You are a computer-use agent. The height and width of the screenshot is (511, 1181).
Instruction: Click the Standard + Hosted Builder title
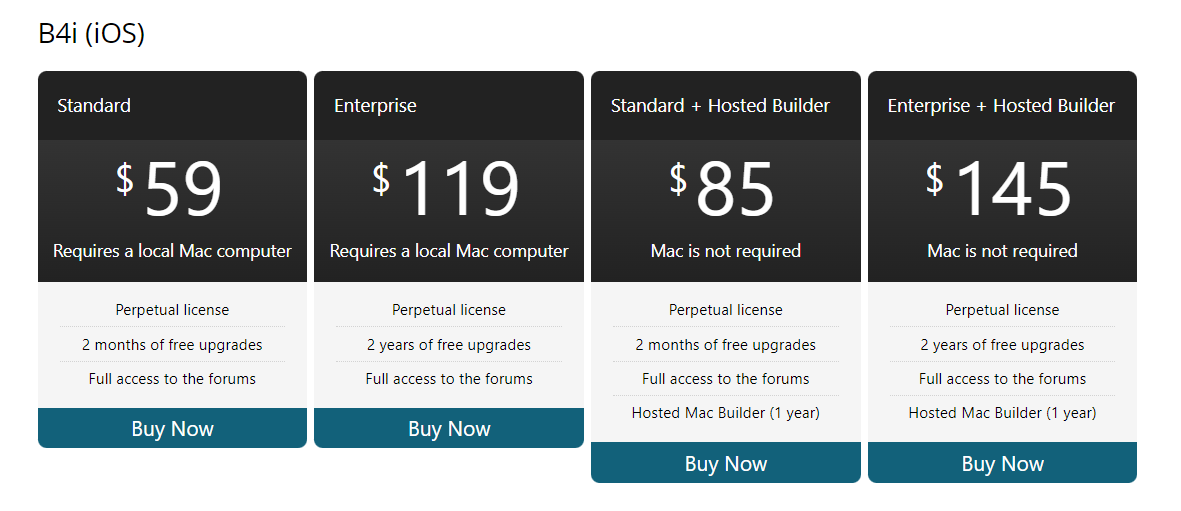pyautogui.click(x=720, y=105)
